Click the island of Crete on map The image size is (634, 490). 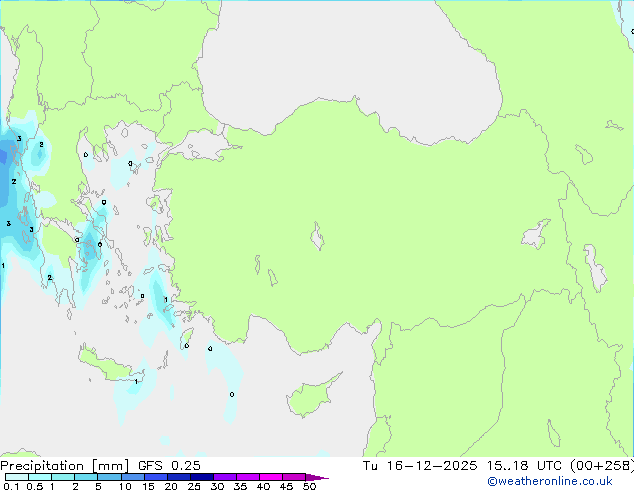107,364
